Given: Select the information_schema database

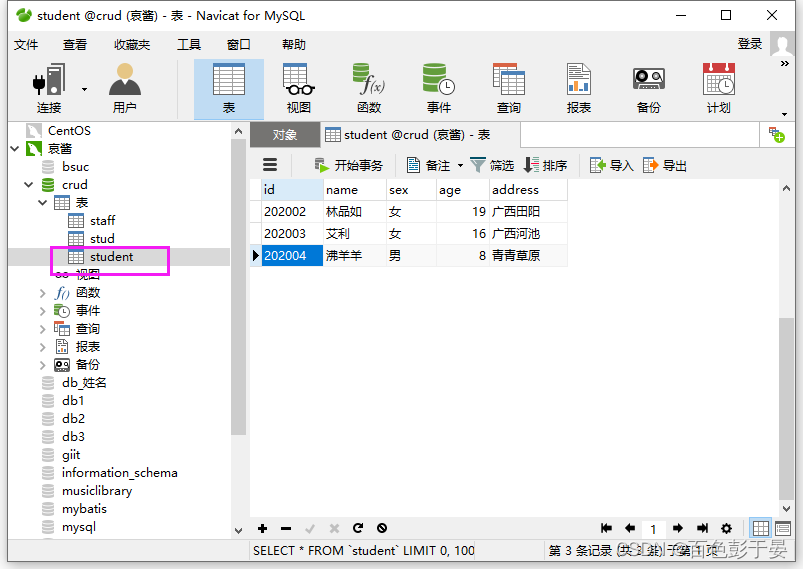Looking at the screenshot, I should [120, 473].
